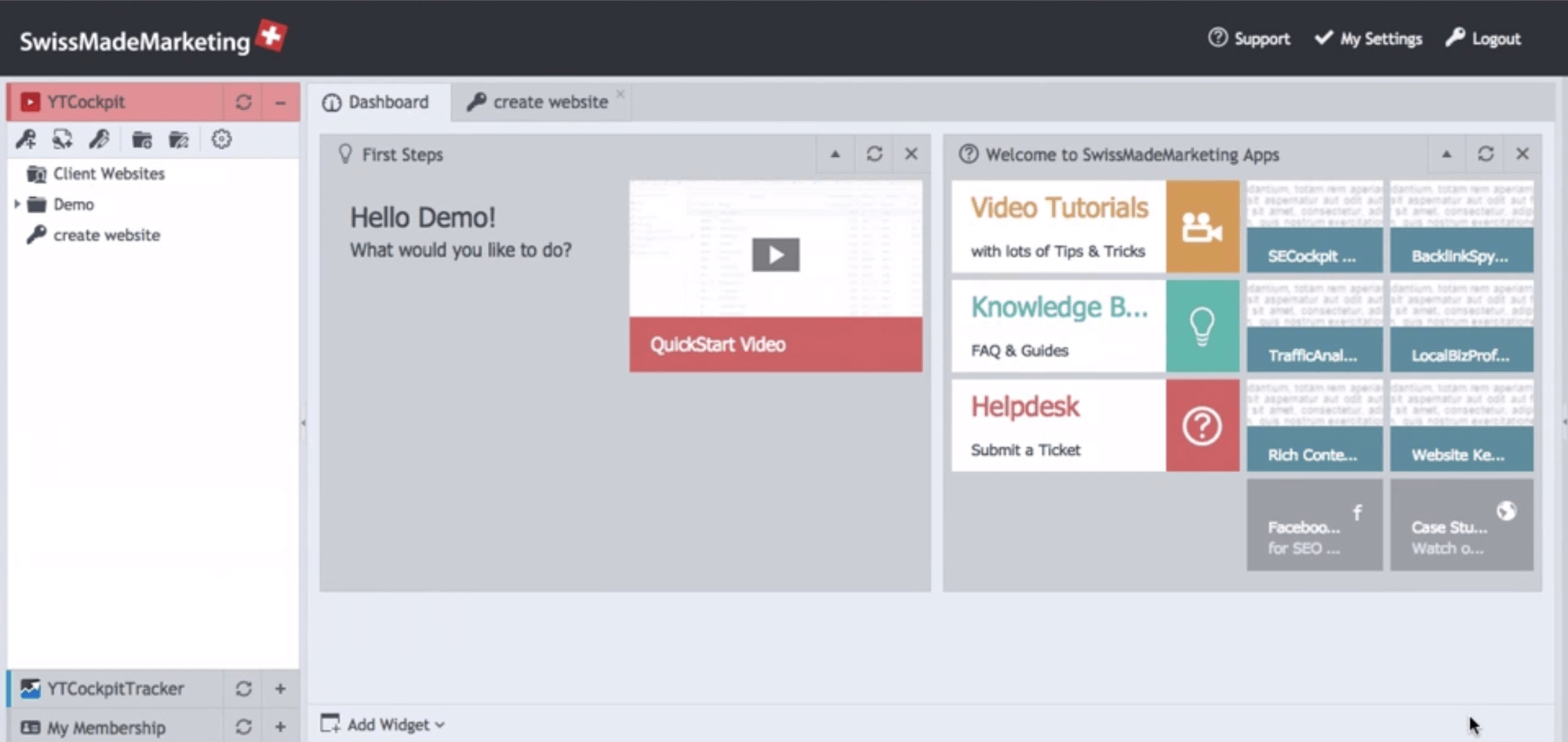The height and width of the screenshot is (742, 1568).
Task: Switch to the Dashboard tab
Action: click(x=377, y=103)
